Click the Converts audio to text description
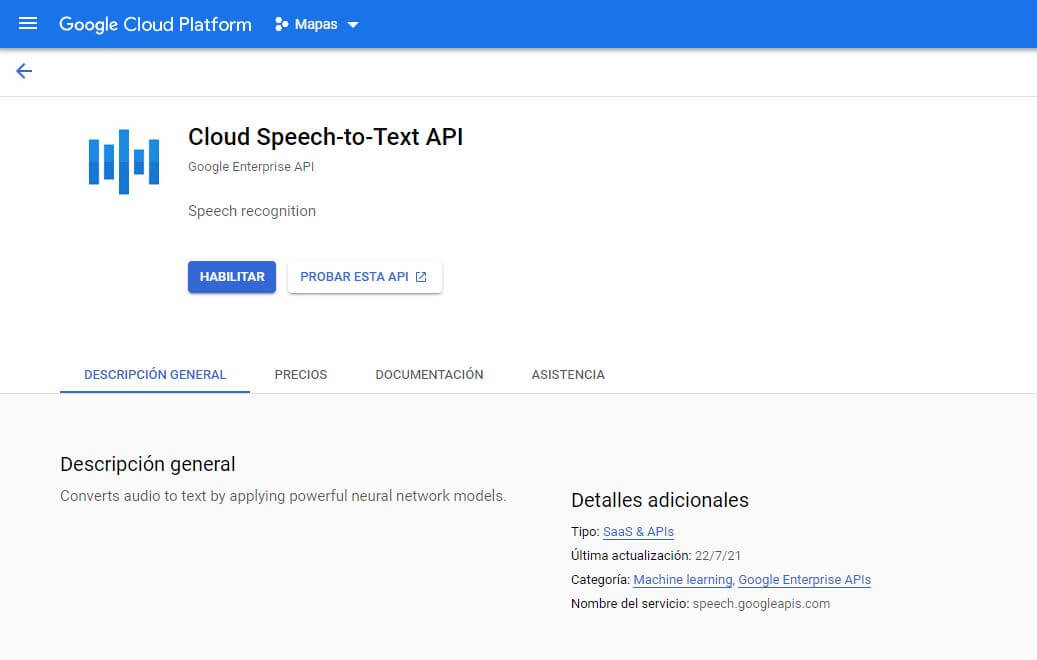This screenshot has height=660, width=1037. click(283, 496)
